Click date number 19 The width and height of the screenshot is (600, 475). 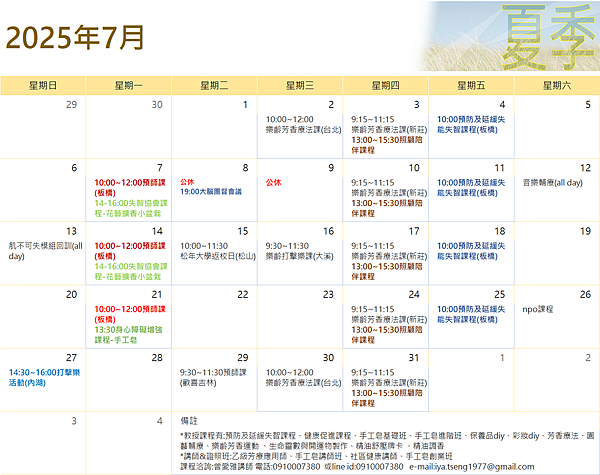(x=585, y=231)
